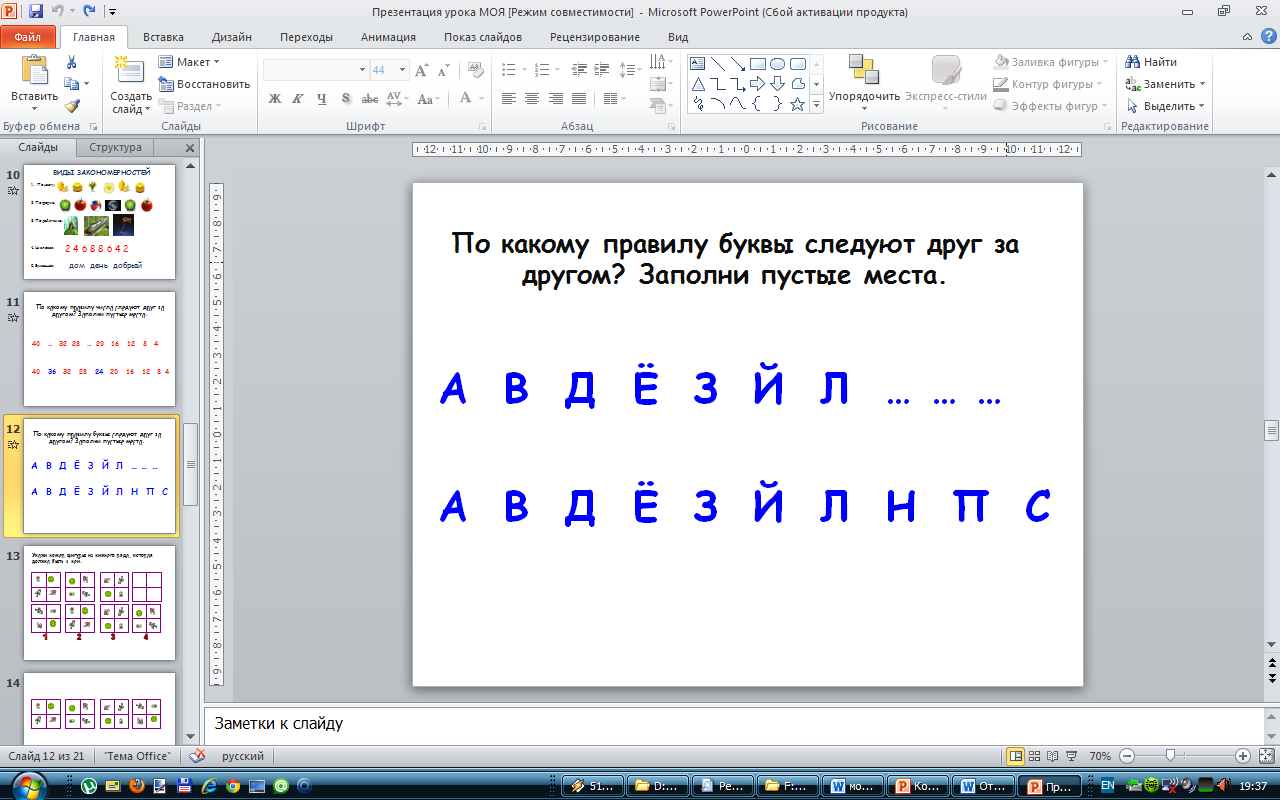Click the Format Painter brush icon
Image resolution: width=1280 pixels, height=800 pixels.
click(x=72, y=106)
